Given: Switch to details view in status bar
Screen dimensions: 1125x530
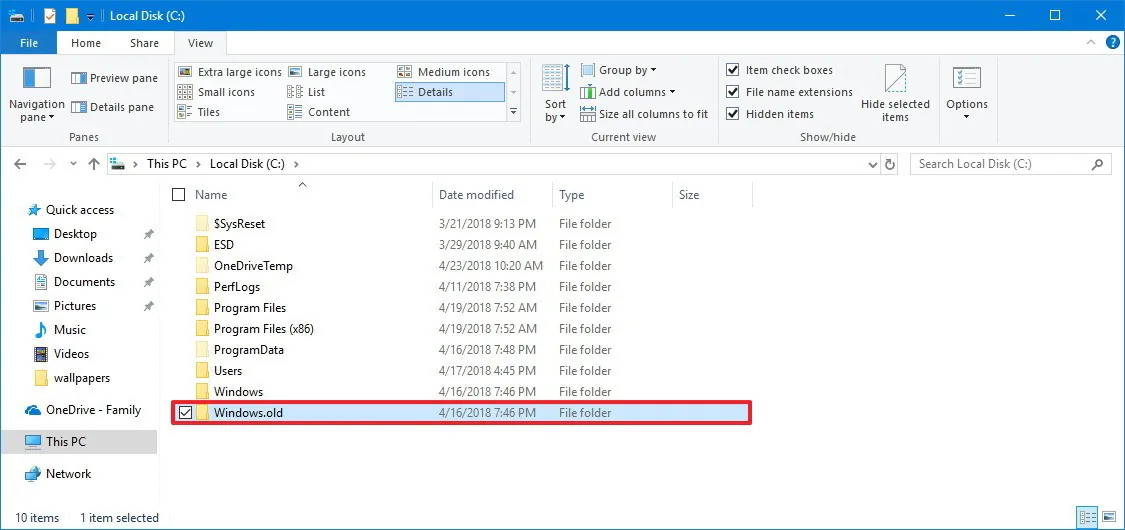Looking at the screenshot, I should coord(1088,517).
